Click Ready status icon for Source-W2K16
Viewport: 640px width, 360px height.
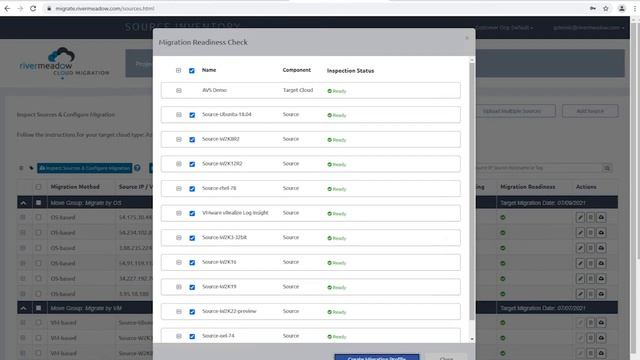(x=329, y=263)
